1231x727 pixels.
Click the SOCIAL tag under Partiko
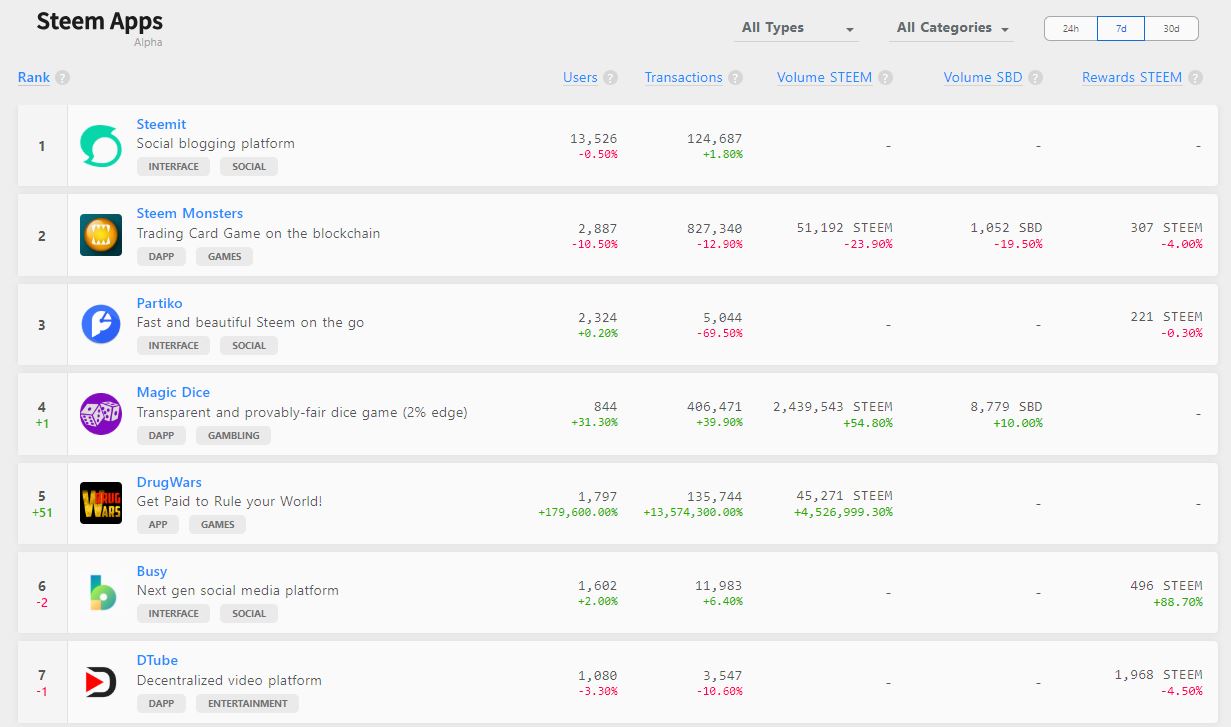(249, 346)
